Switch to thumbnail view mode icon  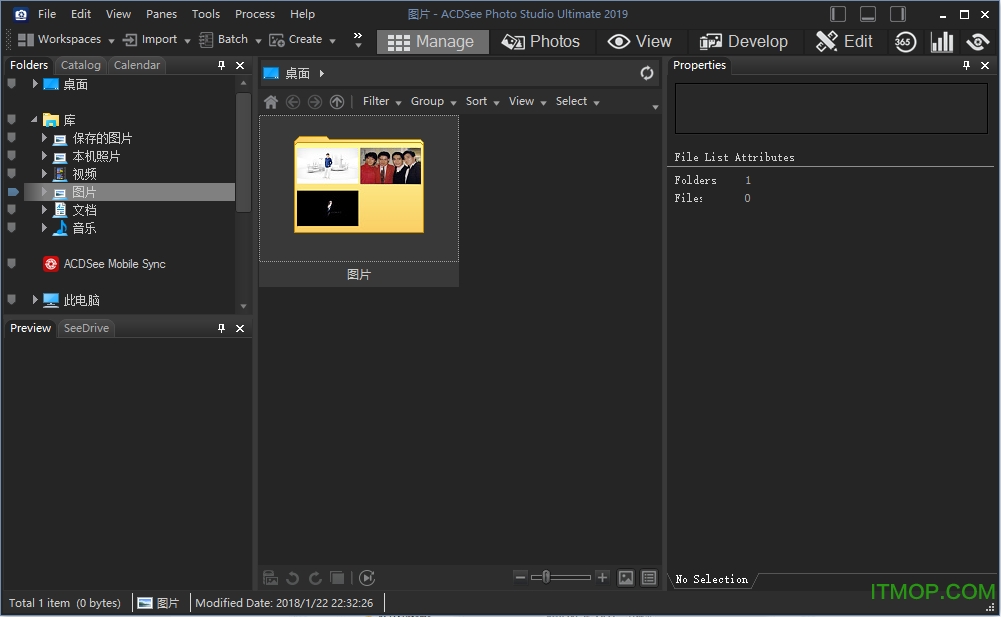[x=626, y=577]
